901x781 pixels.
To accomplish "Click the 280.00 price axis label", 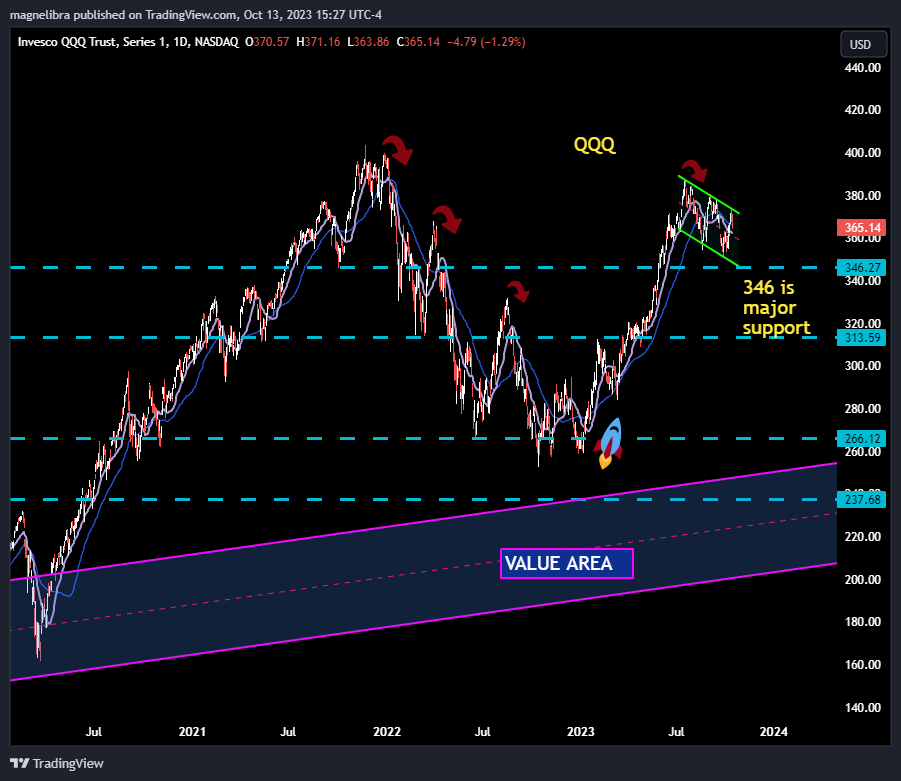I will 863,409.
